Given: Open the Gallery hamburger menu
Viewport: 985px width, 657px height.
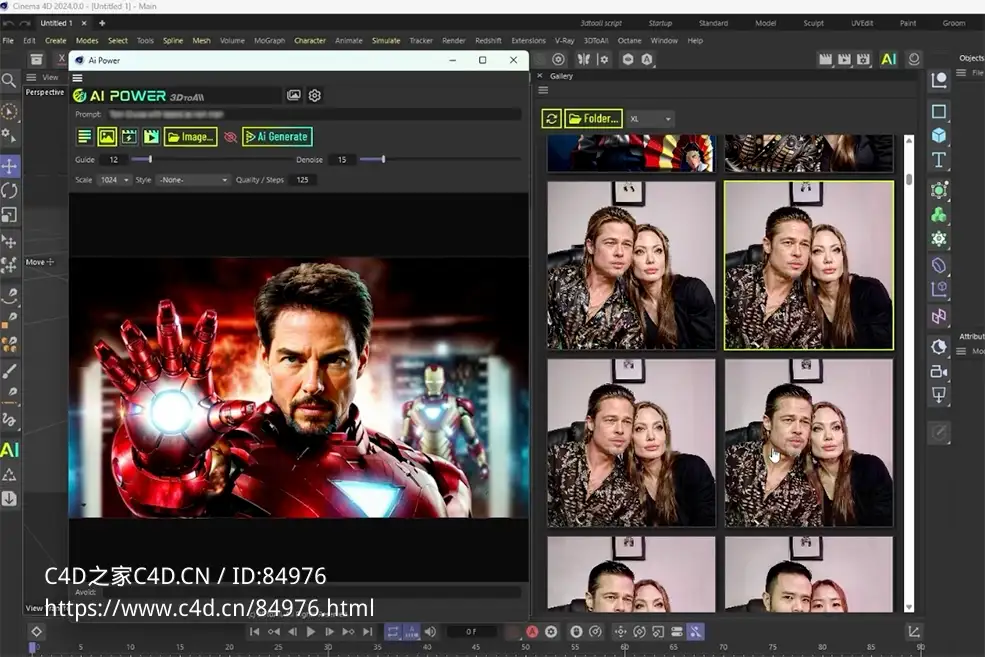Looking at the screenshot, I should pyautogui.click(x=543, y=90).
